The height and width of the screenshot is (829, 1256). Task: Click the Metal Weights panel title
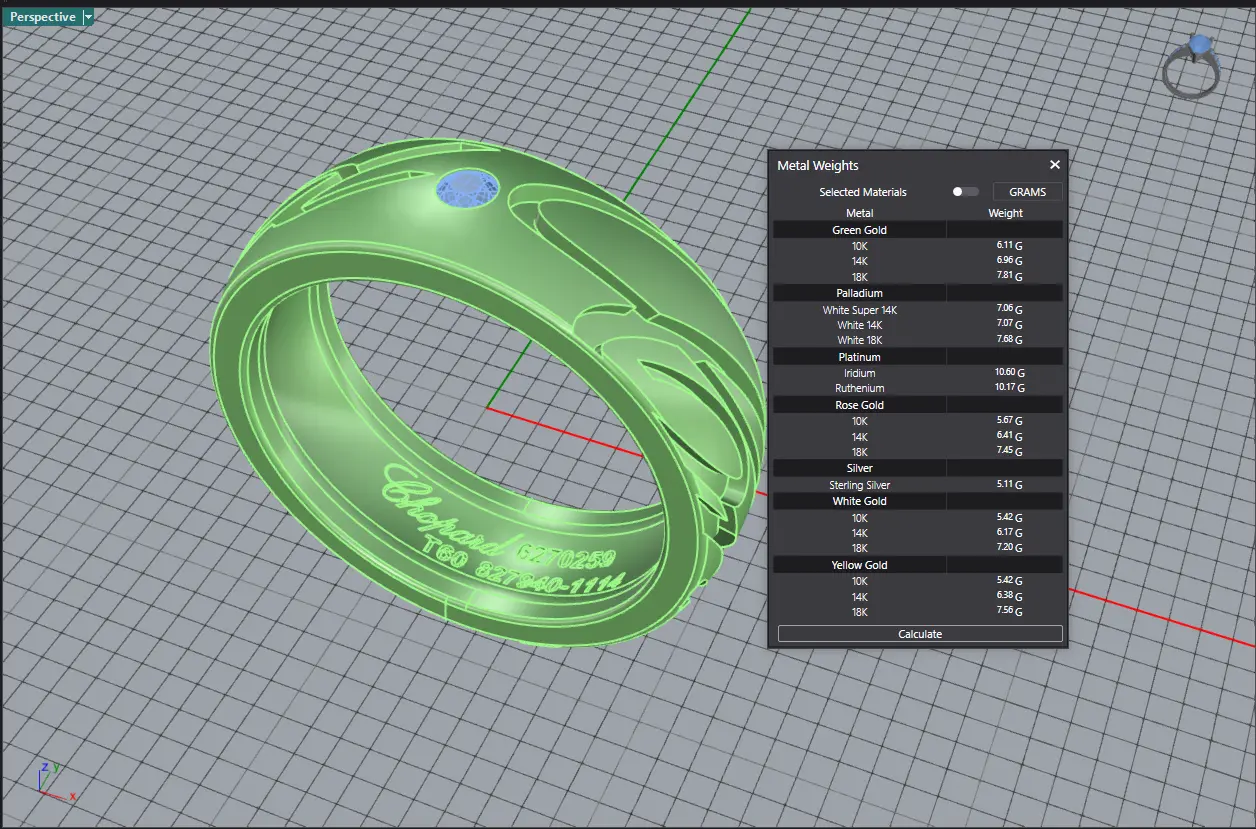point(818,165)
